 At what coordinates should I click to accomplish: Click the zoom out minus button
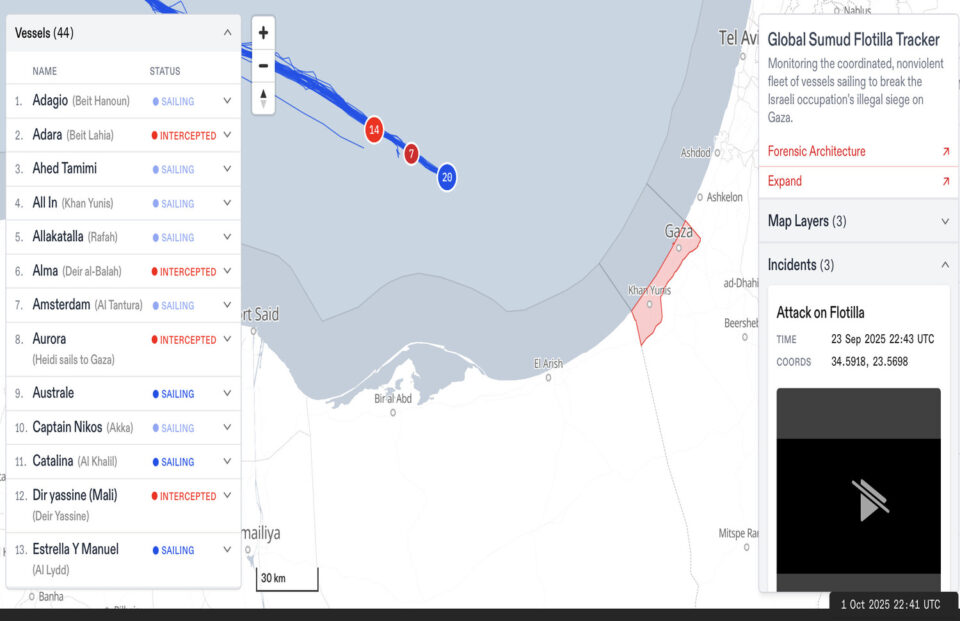point(263,65)
